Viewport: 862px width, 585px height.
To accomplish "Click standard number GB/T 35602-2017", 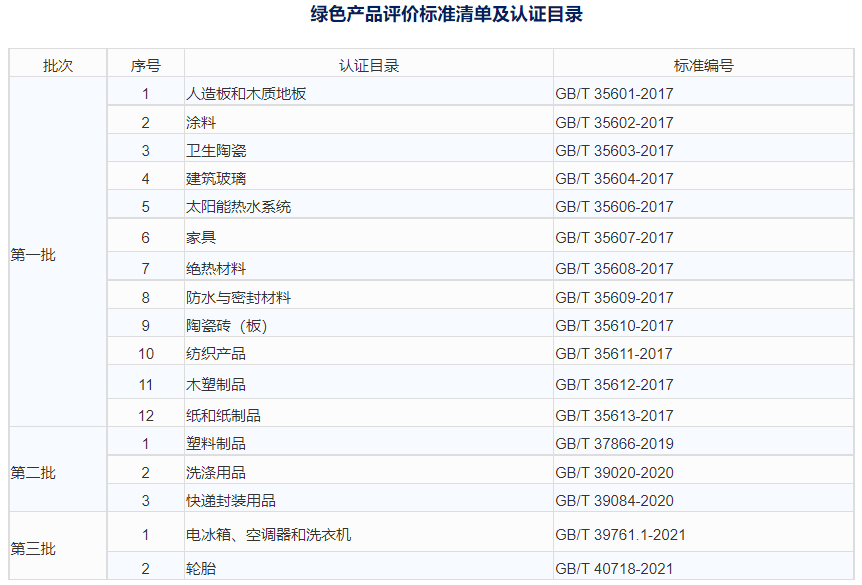I will (x=614, y=123).
